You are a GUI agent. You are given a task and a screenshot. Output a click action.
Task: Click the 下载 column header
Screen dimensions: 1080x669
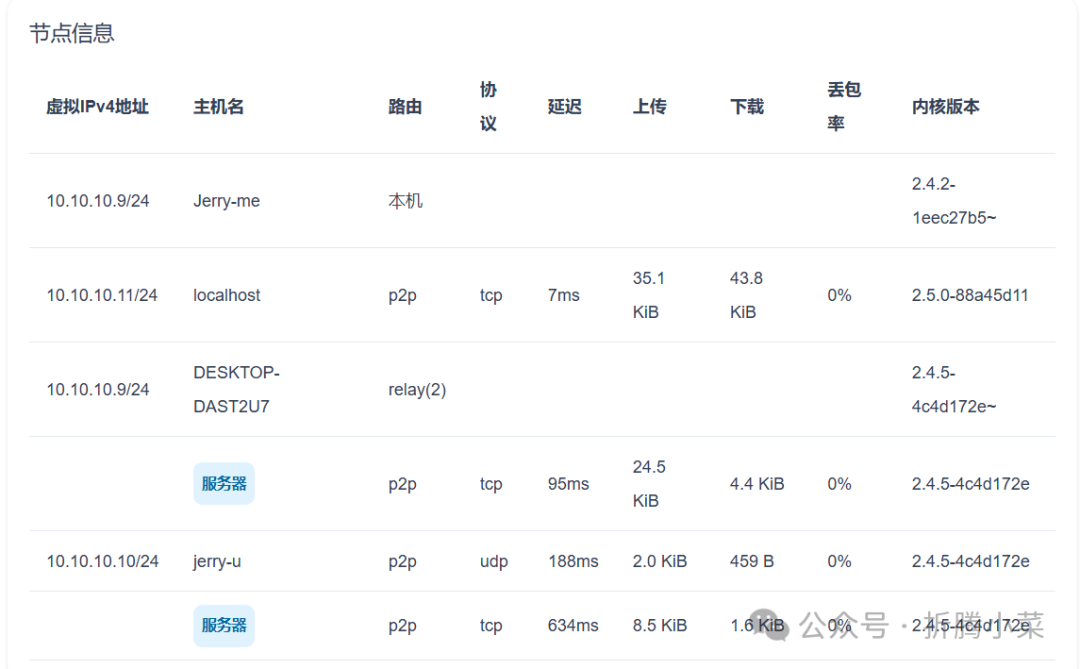coord(747,107)
